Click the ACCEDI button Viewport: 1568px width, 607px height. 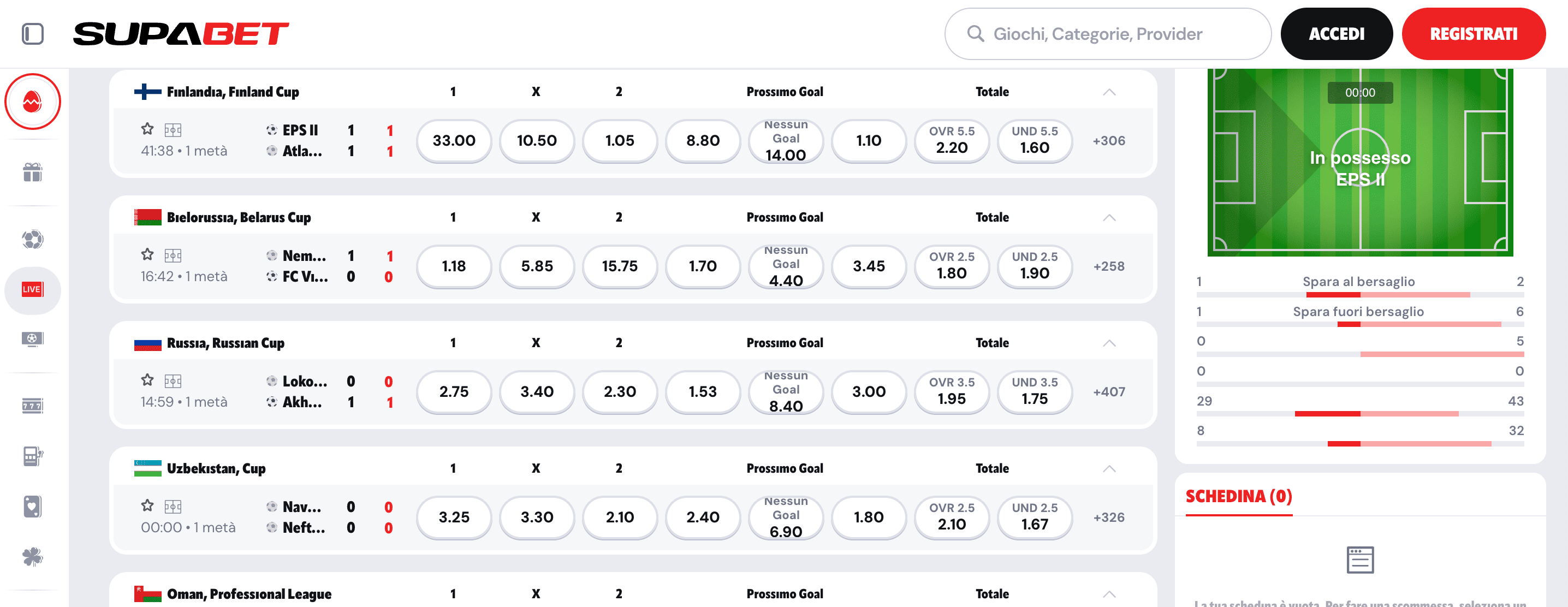pos(1337,33)
